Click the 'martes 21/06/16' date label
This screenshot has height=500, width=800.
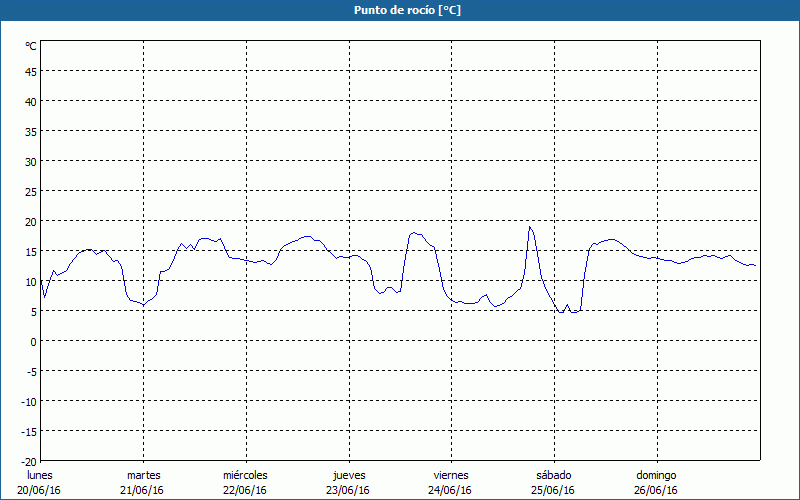pos(142,483)
